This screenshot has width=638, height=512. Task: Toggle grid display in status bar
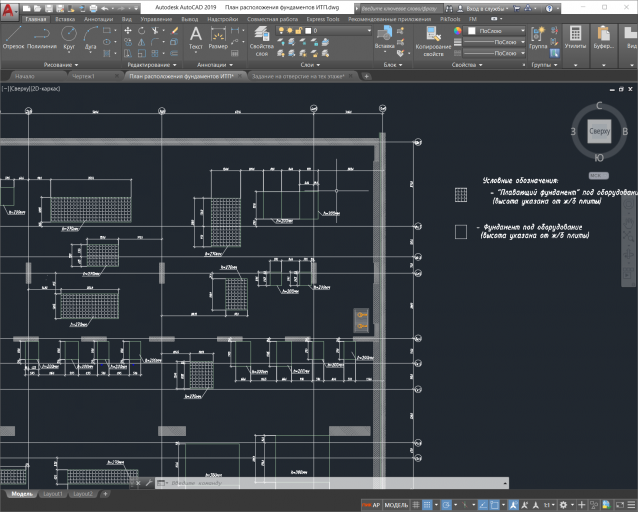tap(416, 505)
